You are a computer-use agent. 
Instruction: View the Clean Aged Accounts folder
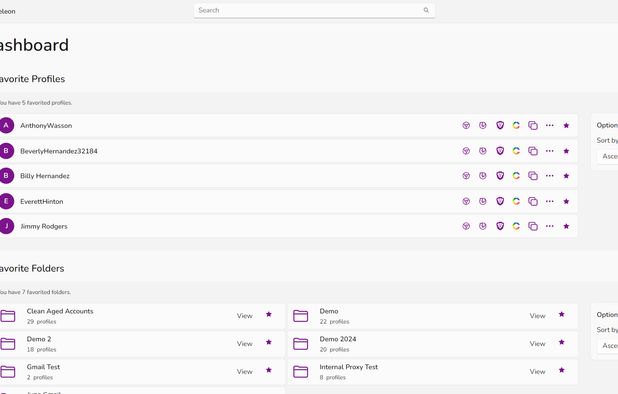pos(244,316)
